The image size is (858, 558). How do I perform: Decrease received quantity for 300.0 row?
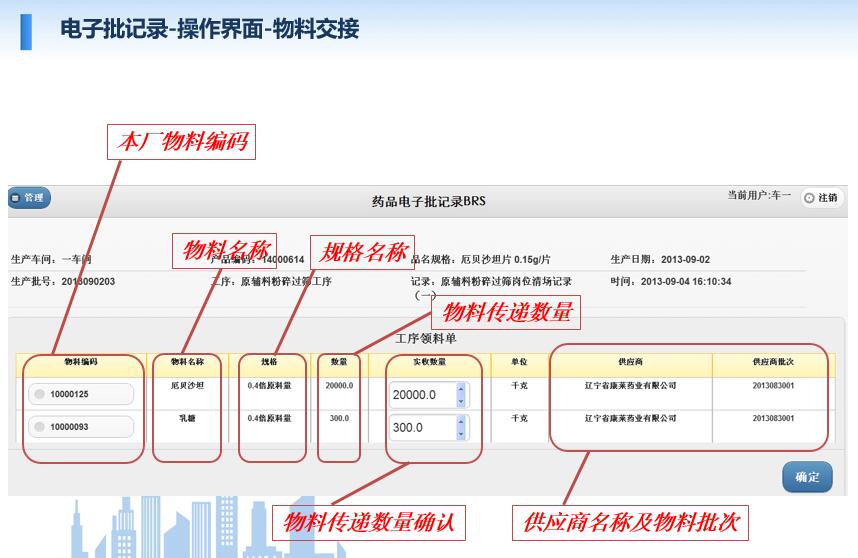pos(460,434)
